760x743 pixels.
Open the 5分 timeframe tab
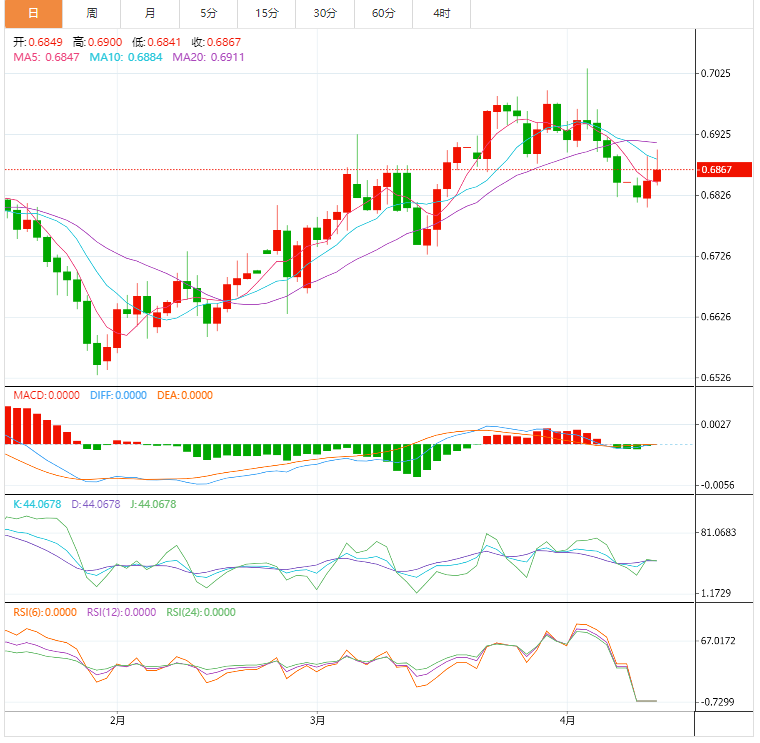coord(208,13)
